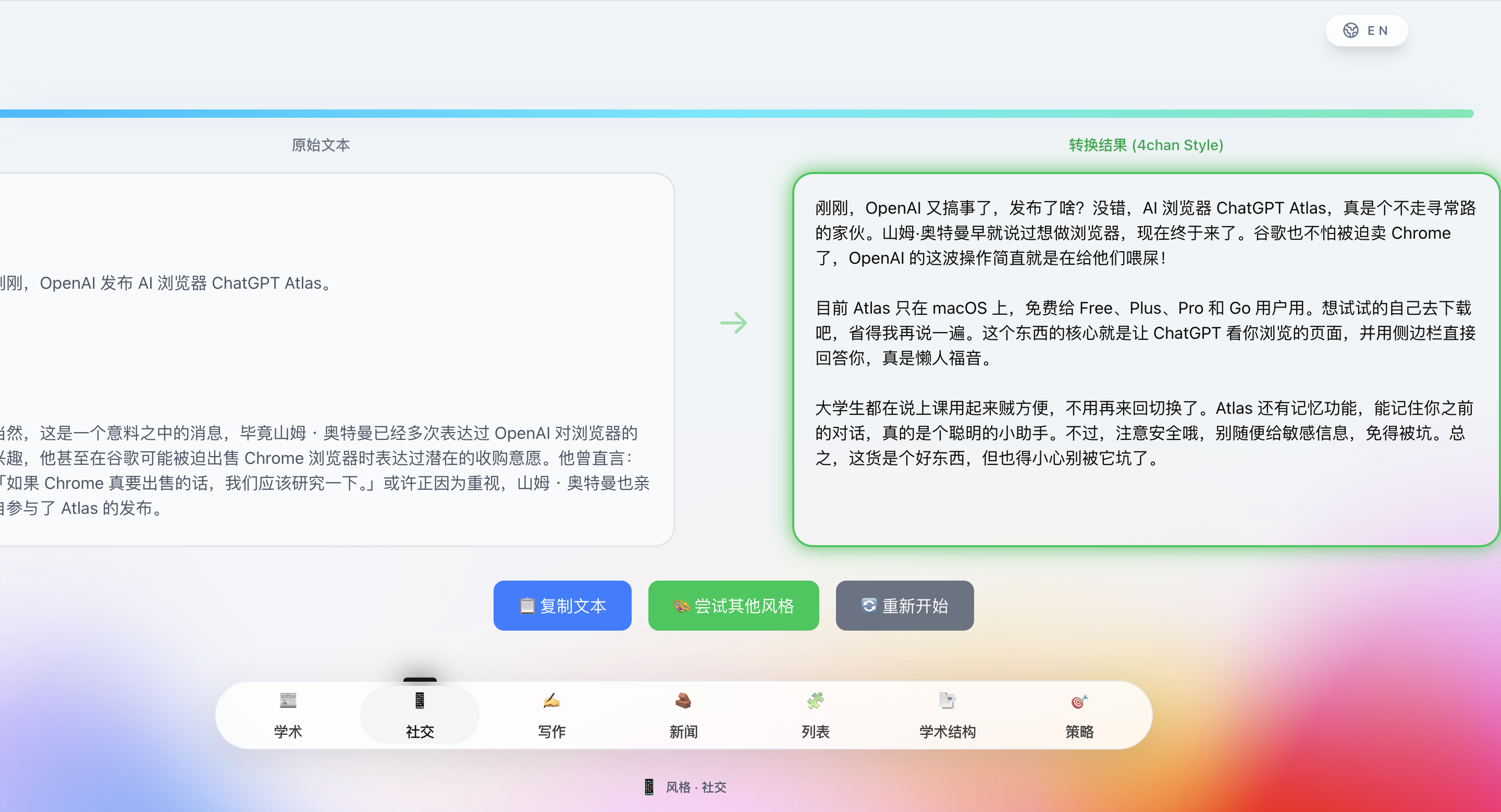Click the 复制文本 copy button
The width and height of the screenshot is (1501, 812).
pos(562,605)
